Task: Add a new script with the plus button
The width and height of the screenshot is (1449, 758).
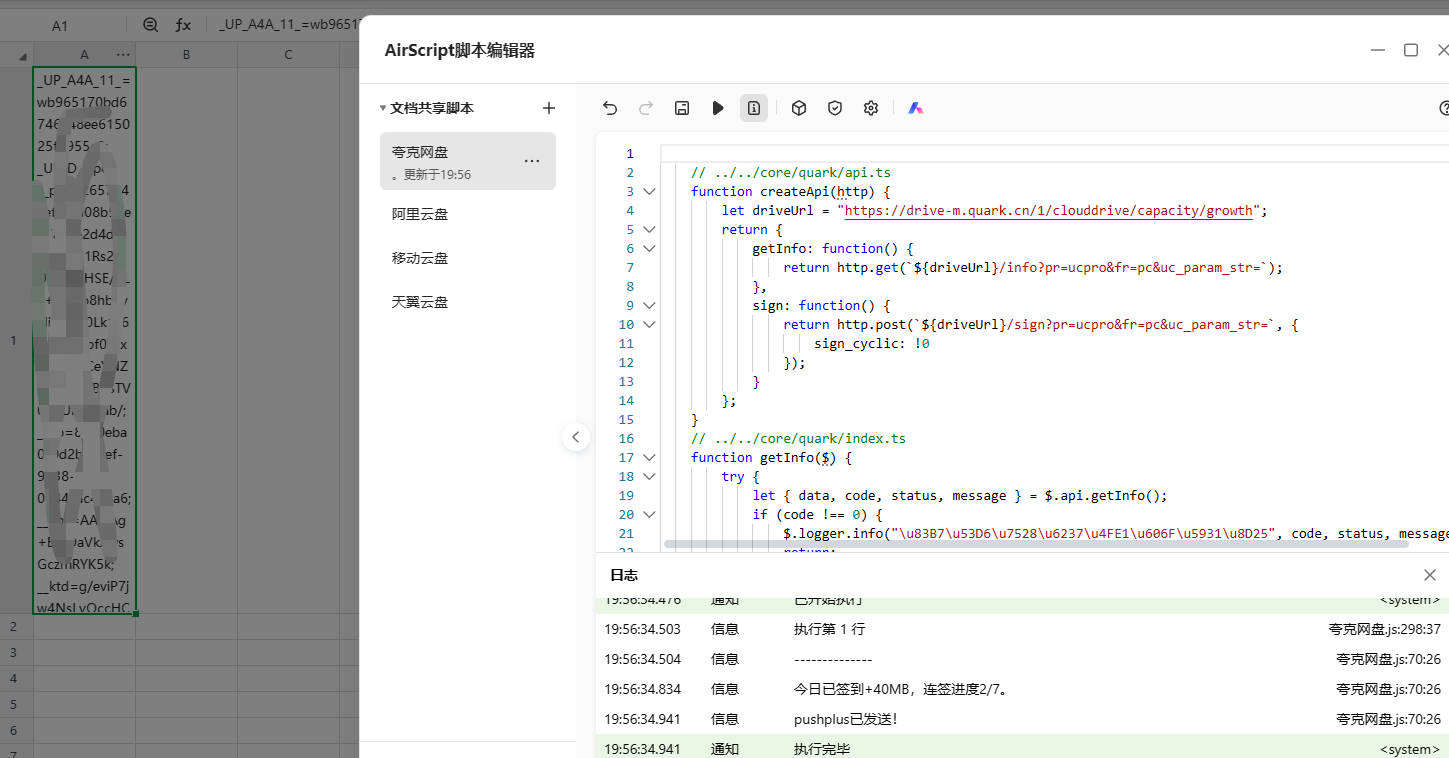Action: [x=548, y=107]
